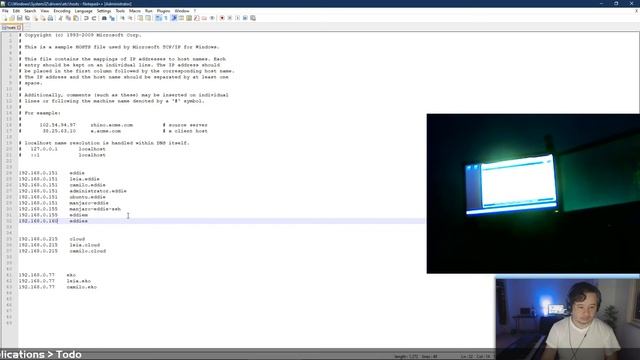Click the 'camilo.cloud' host entry
Image resolution: width=640 pixels, height=360 pixels.
tap(88, 251)
